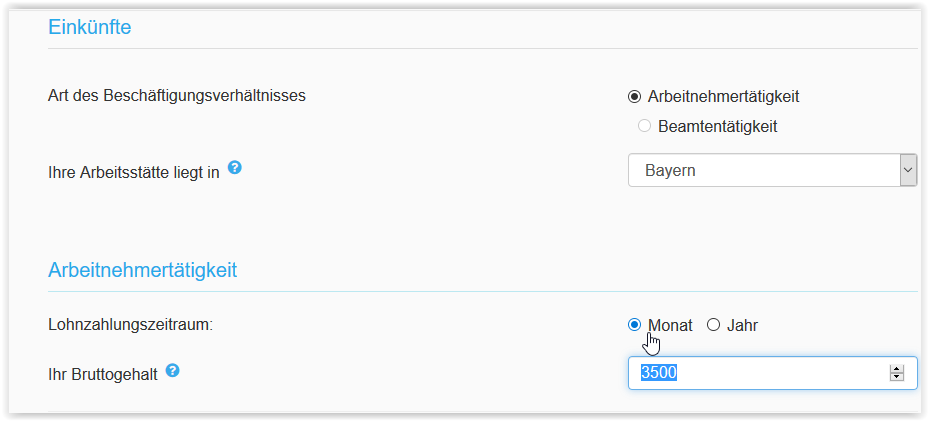Click the dropdown arrow of the Arbeitsstätte select
Screen dimensions: 929x421
click(x=907, y=170)
